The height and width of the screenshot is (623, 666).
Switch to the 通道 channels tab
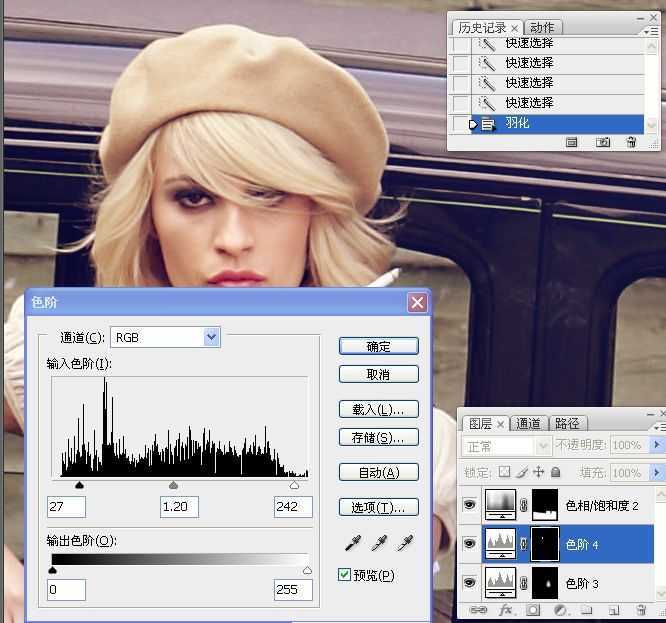click(528, 423)
